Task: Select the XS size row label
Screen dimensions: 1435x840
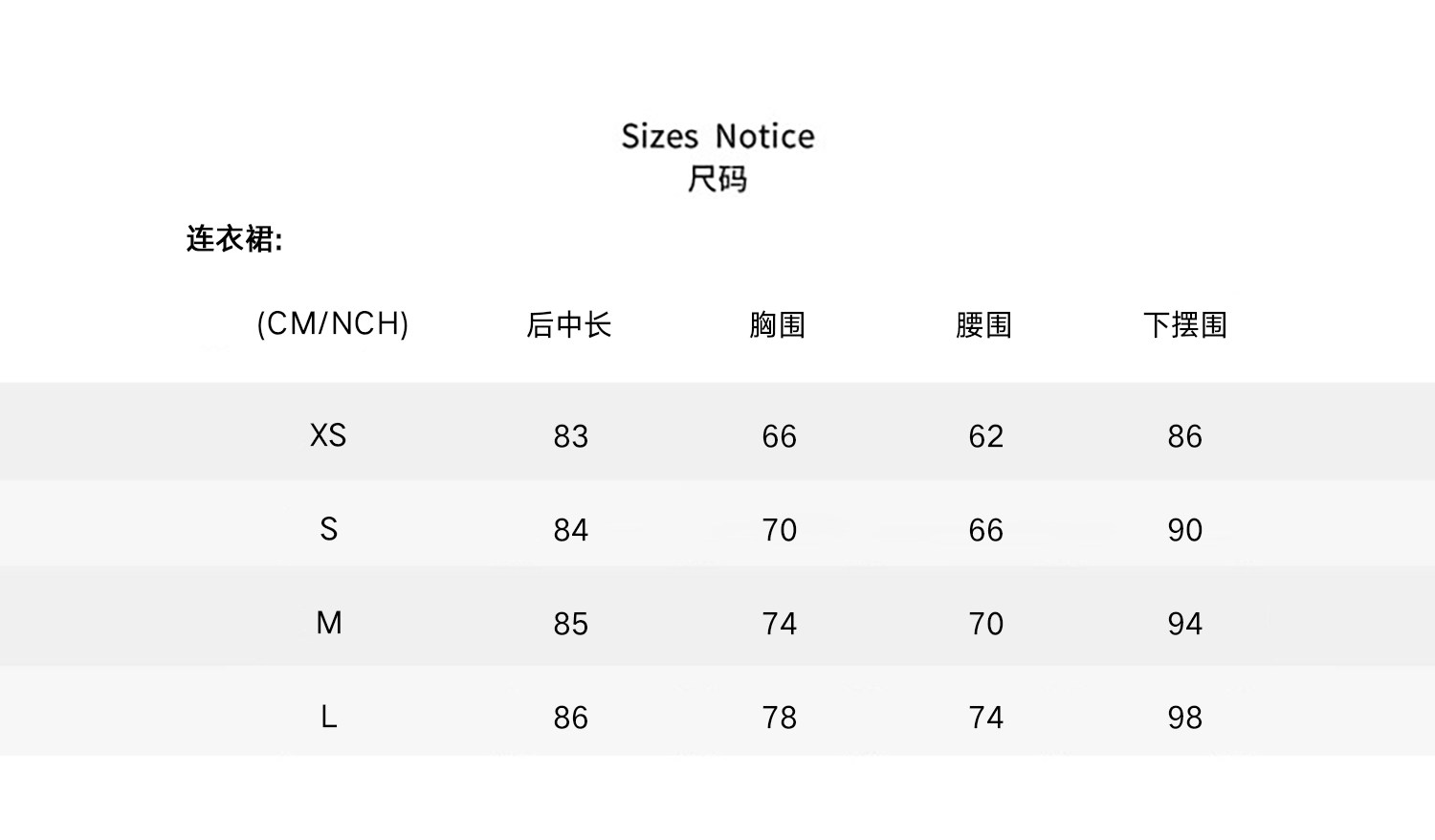Action: coord(328,435)
